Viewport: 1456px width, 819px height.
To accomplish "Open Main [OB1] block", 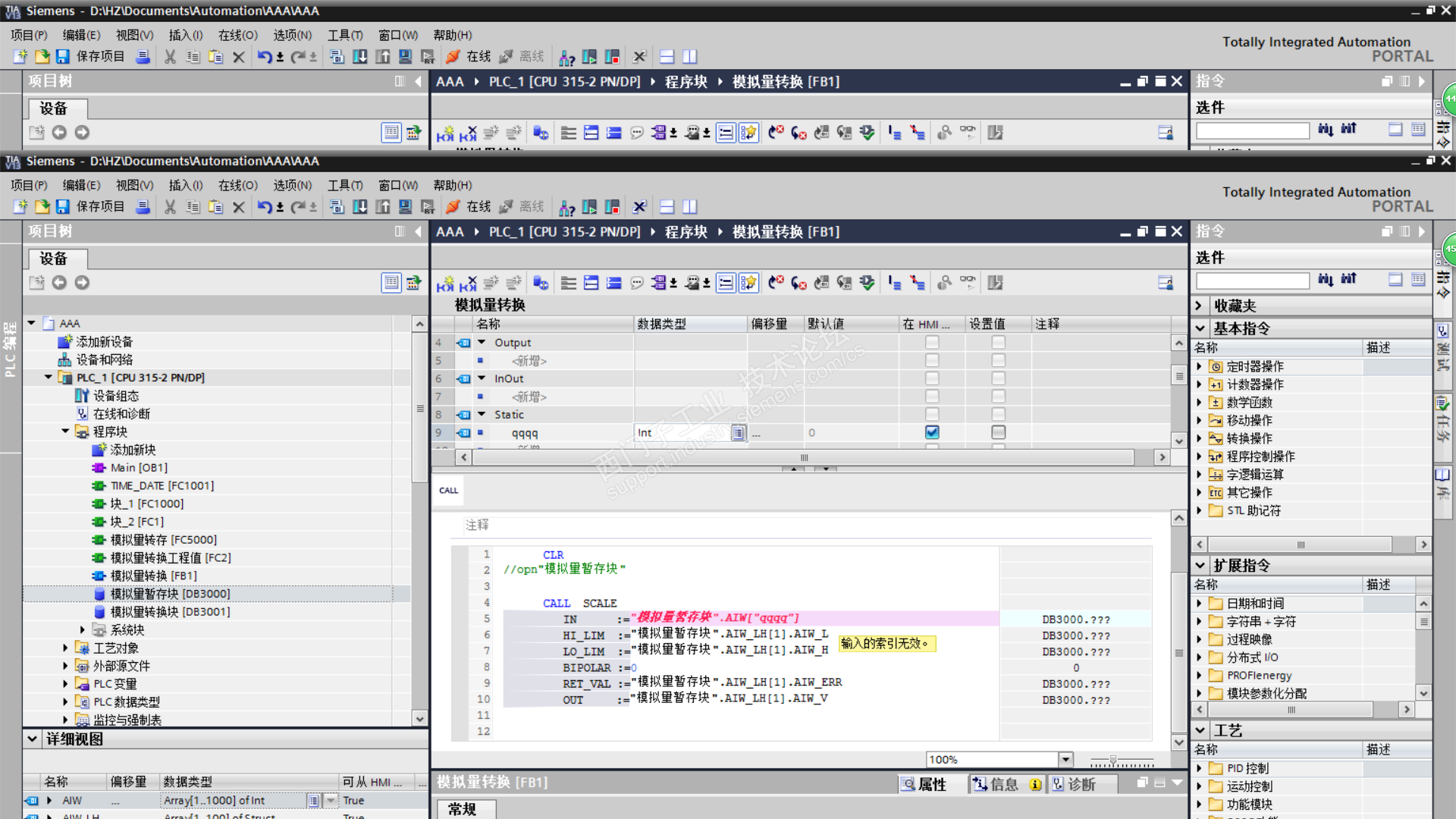I will click(x=139, y=467).
